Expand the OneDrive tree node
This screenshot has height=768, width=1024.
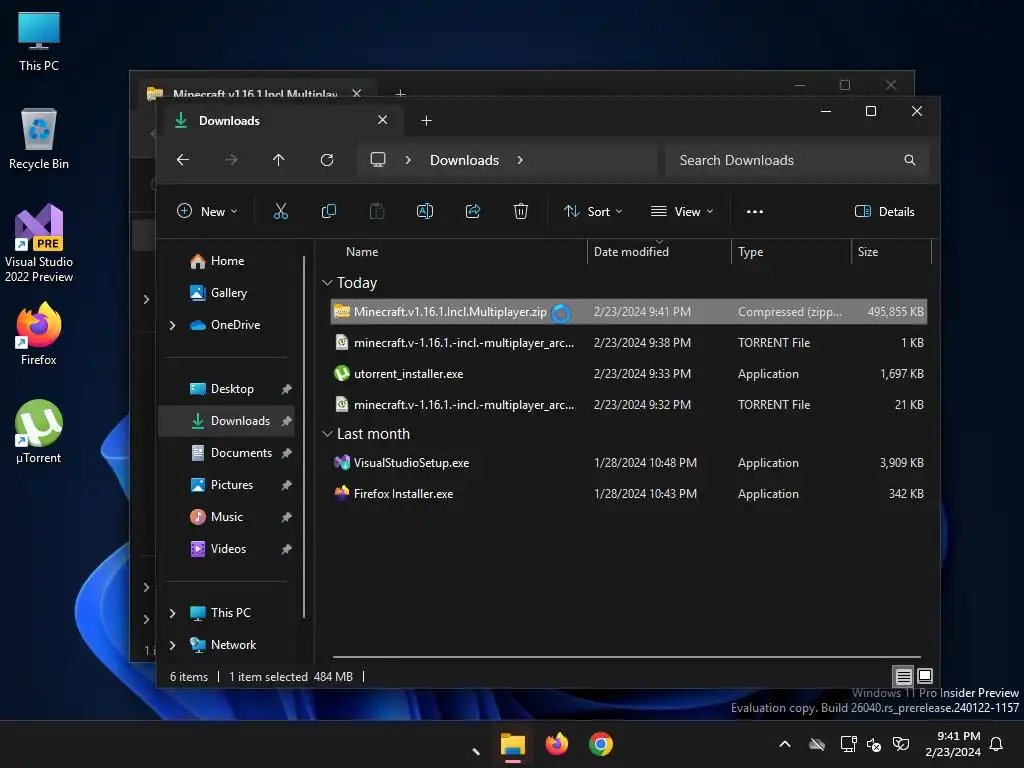172,325
